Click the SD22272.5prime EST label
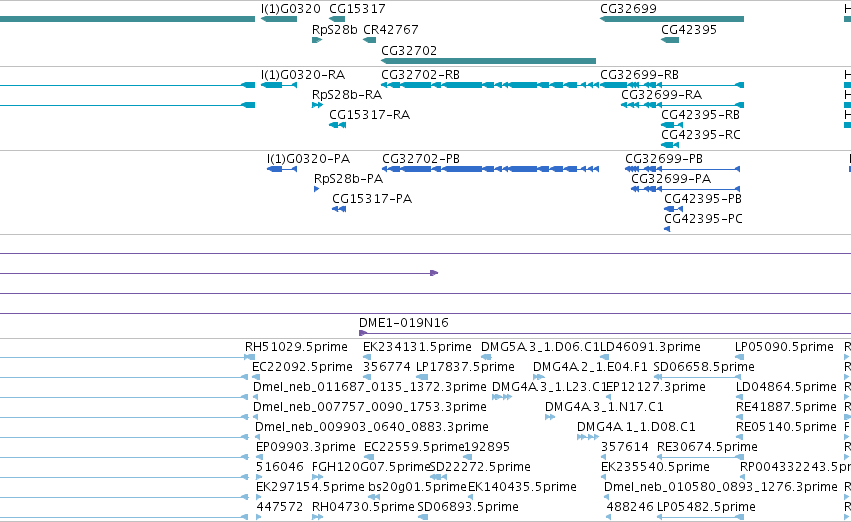The image size is (851, 522). pos(480,467)
